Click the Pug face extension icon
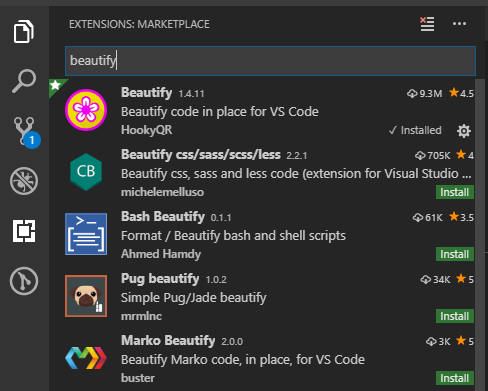Screen dimensions: 488x391 pyautogui.click(x=86, y=296)
